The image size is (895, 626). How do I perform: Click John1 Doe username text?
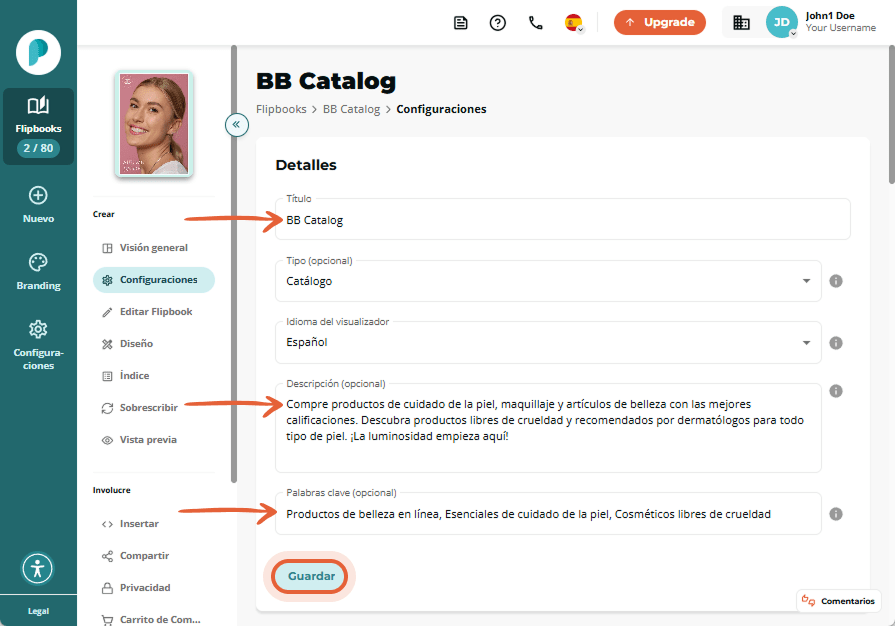click(x=830, y=16)
